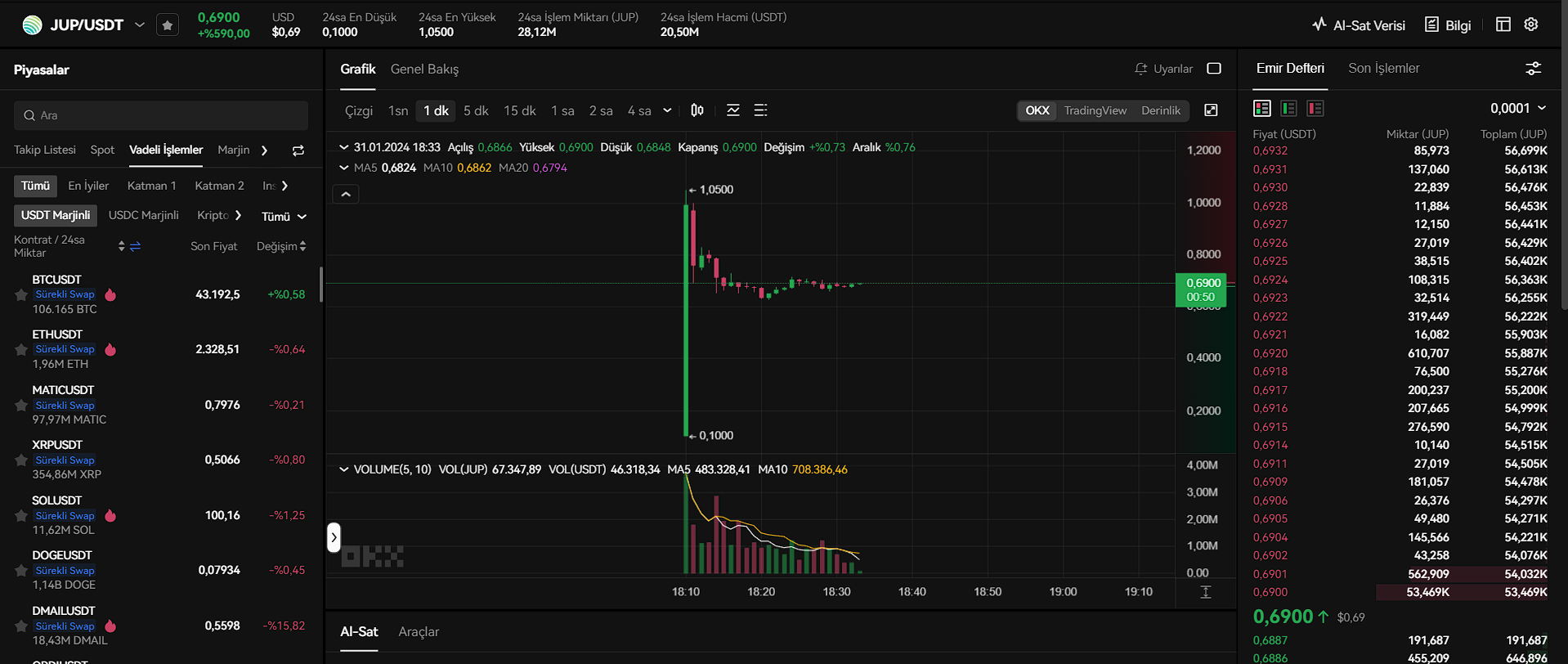Click the Ara market search field
The width and height of the screenshot is (1568, 664).
point(161,115)
